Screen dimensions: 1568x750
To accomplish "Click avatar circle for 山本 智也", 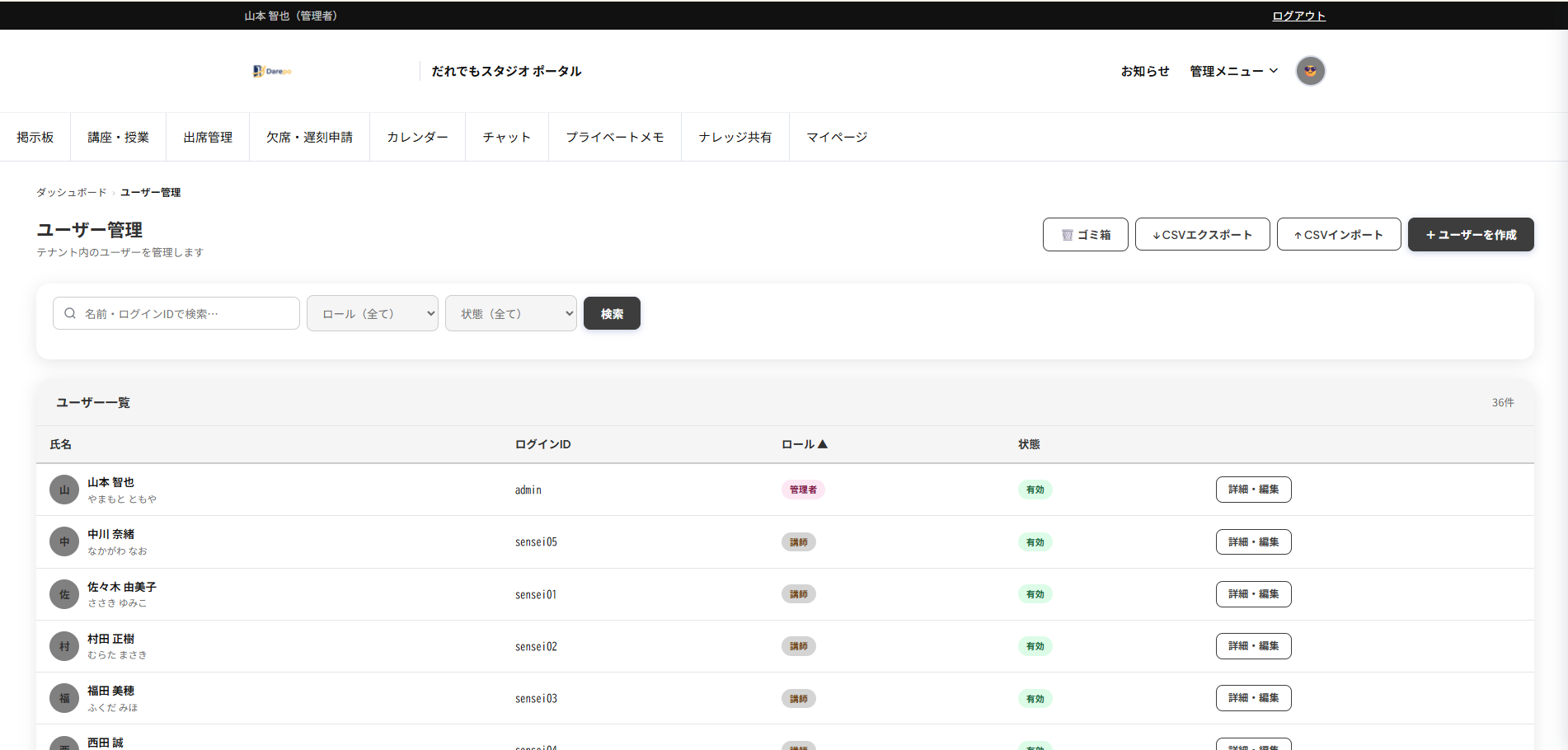I will coord(64,490).
